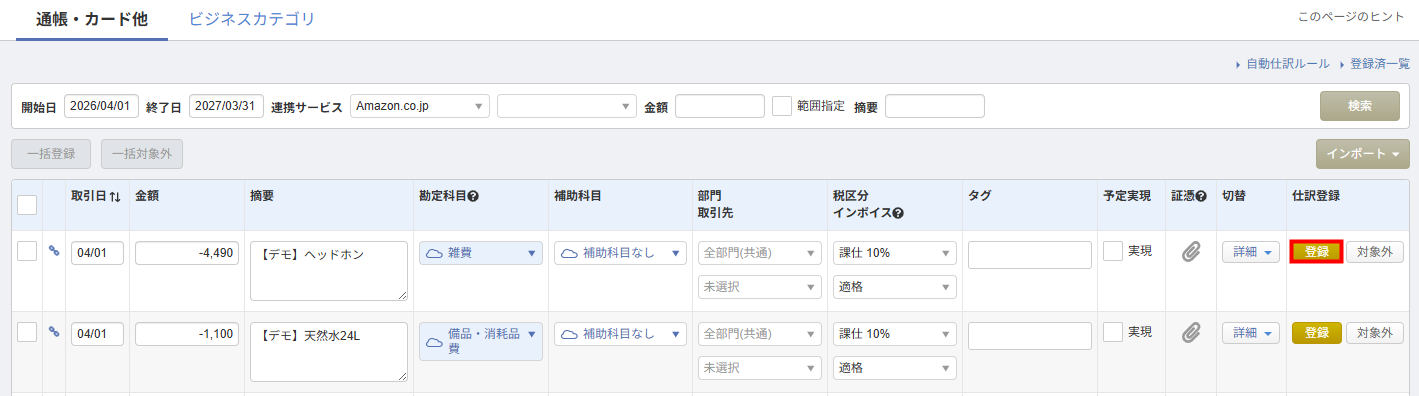Viewport: 1419px width, 396px height.
Task: Click link chain icon in 天然水24L row
Action: tap(54, 332)
